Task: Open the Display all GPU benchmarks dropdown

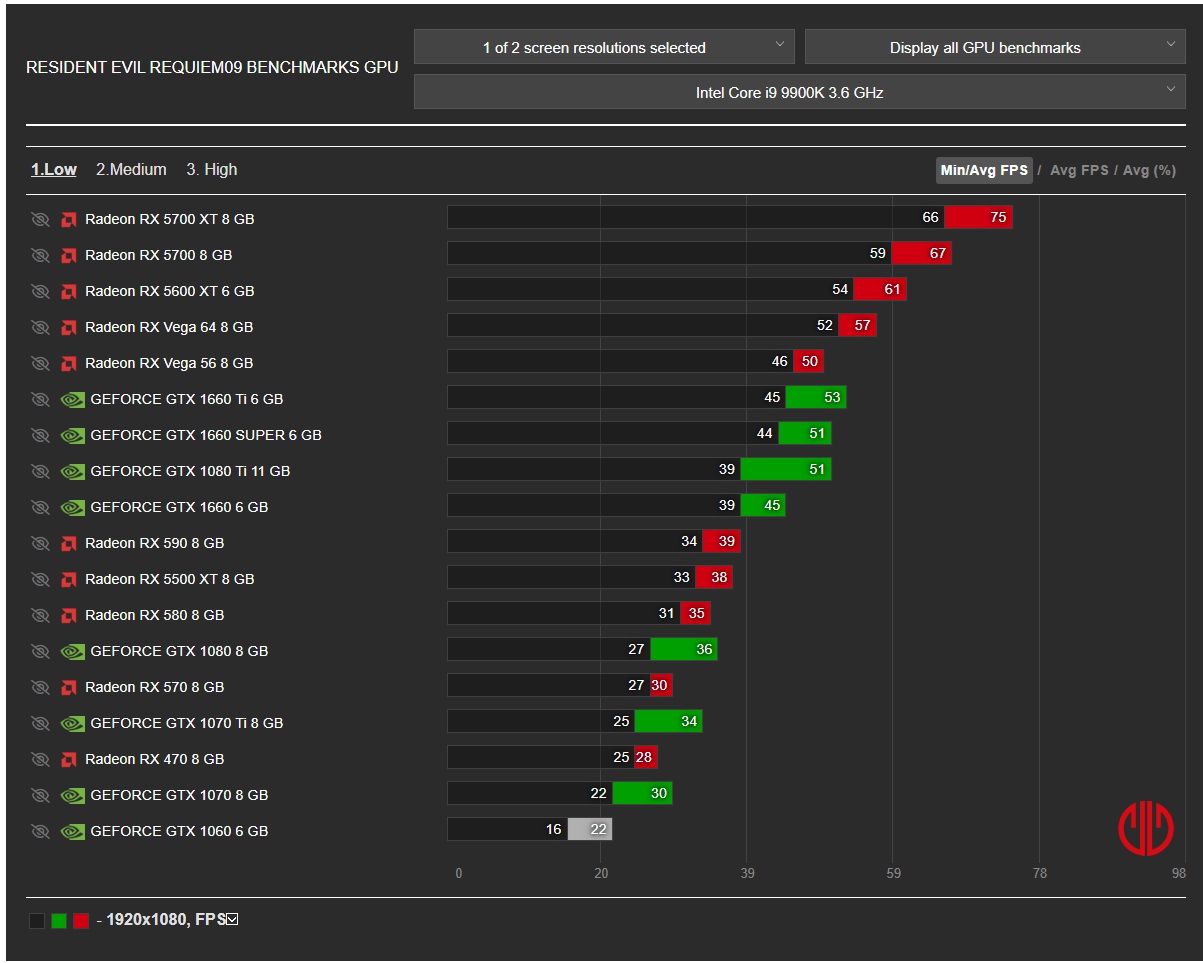Action: tap(995, 47)
